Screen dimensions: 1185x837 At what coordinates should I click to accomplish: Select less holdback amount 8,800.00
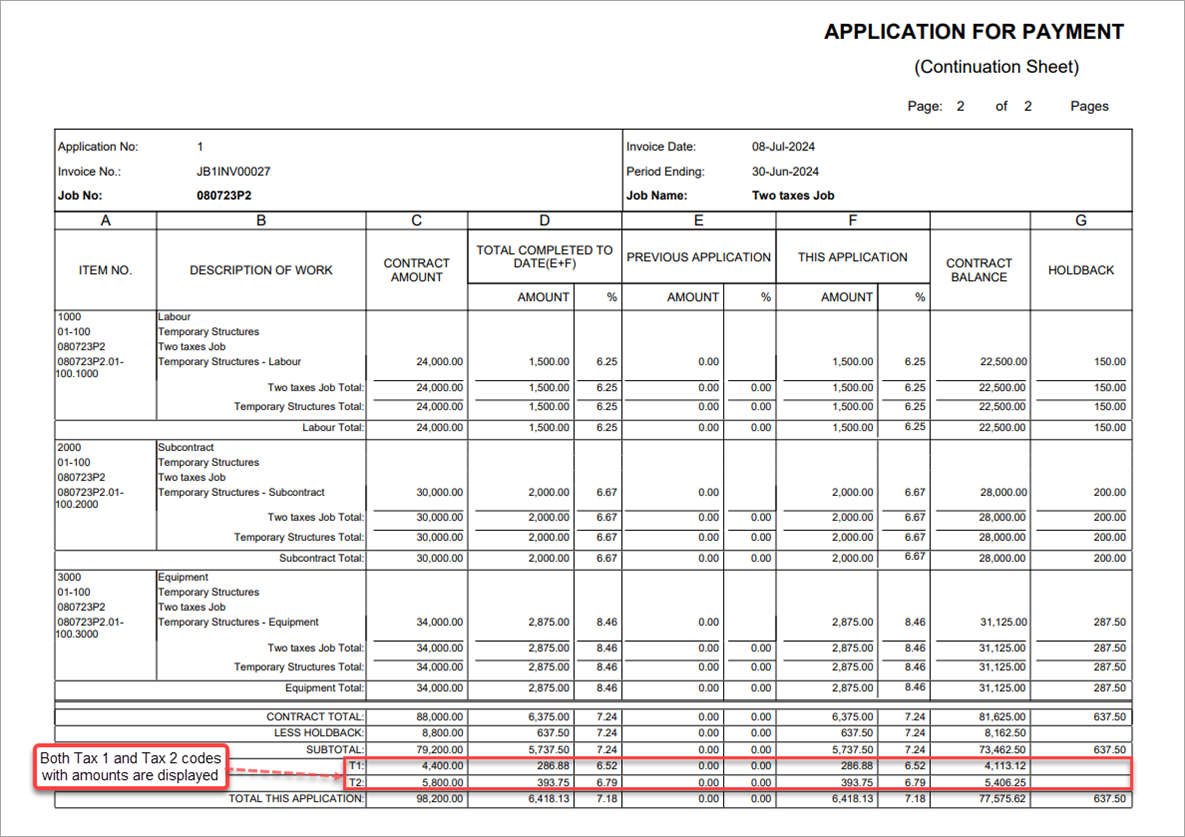(442, 733)
